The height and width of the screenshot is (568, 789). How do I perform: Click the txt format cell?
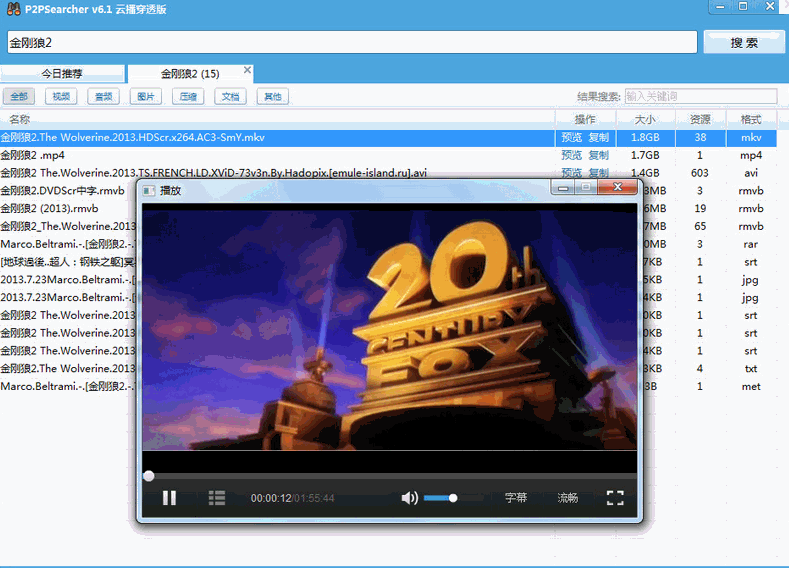[751, 369]
